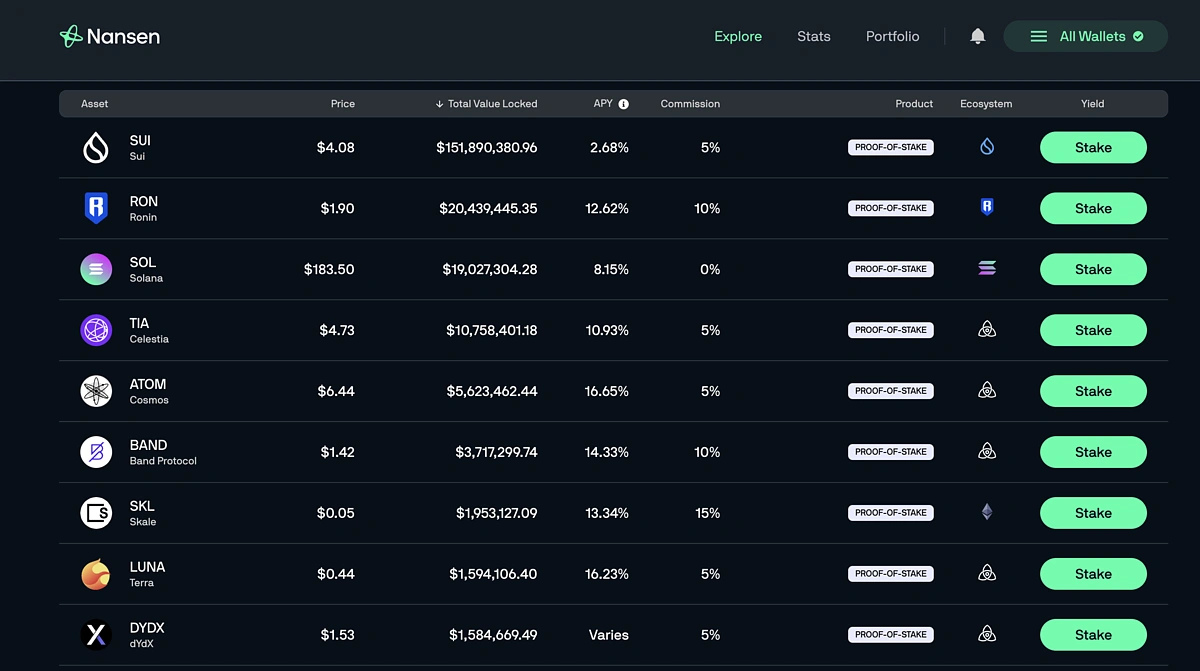Image resolution: width=1200 pixels, height=671 pixels.
Task: Click the Band Protocol asset name
Action: pyautogui.click(x=163, y=462)
